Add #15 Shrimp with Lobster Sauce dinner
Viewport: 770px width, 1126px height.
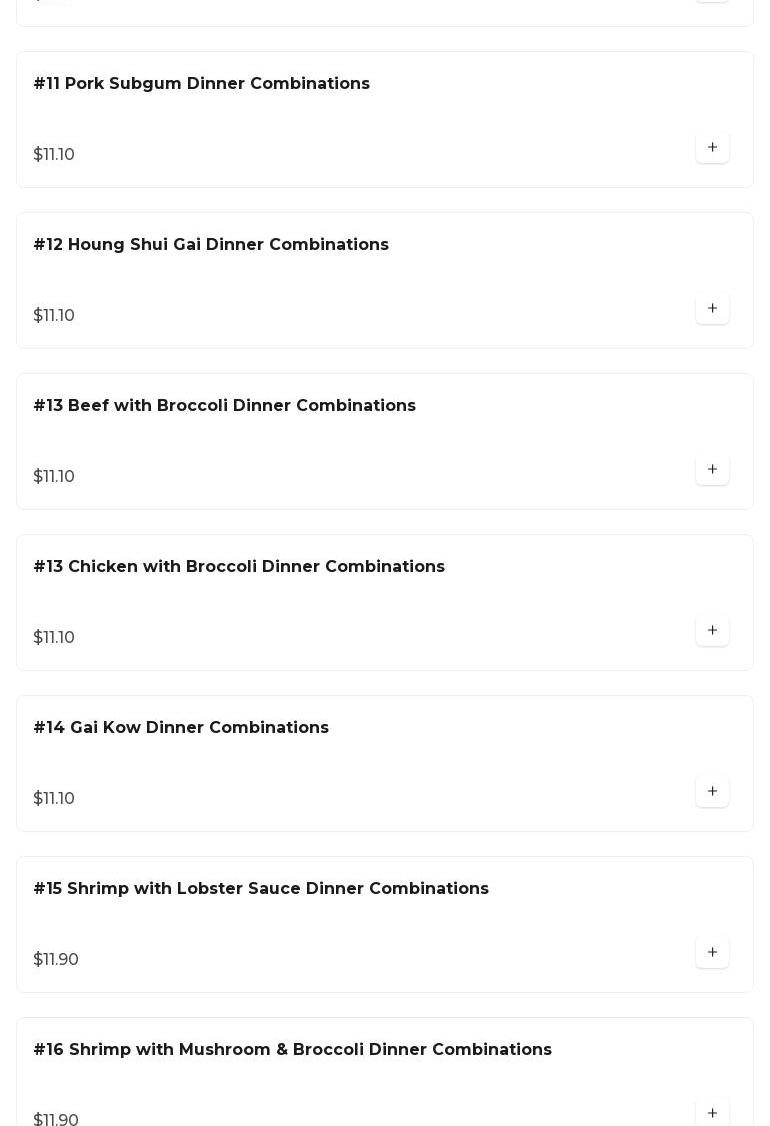coord(712,953)
